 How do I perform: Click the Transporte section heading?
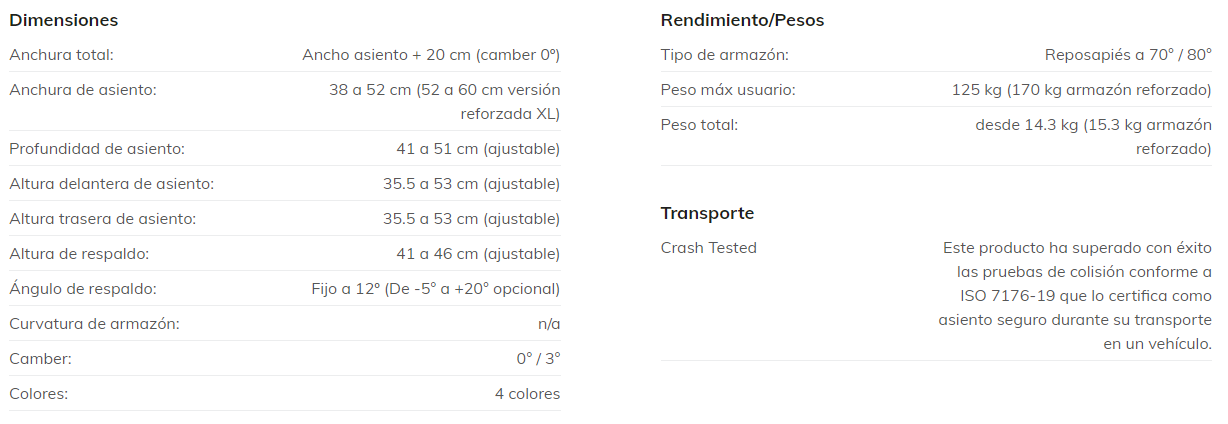(707, 213)
